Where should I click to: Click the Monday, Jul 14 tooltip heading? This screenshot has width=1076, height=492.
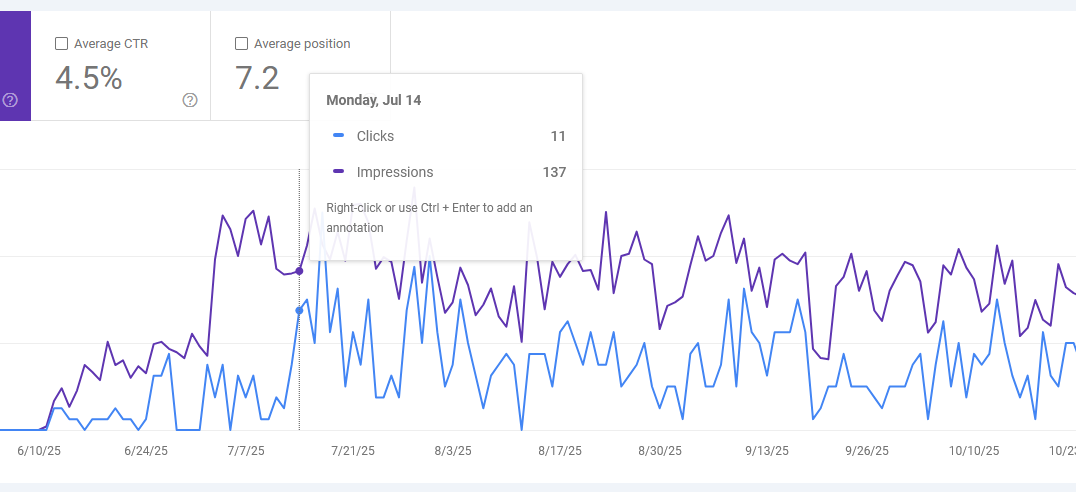coord(373,100)
